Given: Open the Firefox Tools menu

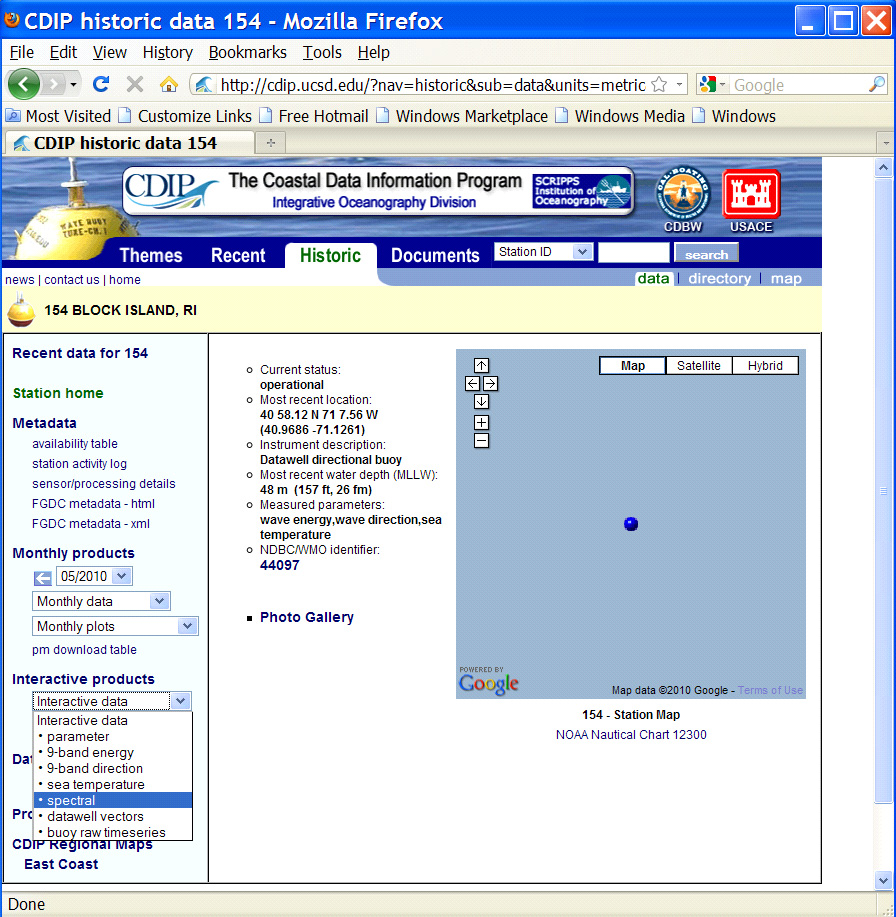Looking at the screenshot, I should pos(322,53).
